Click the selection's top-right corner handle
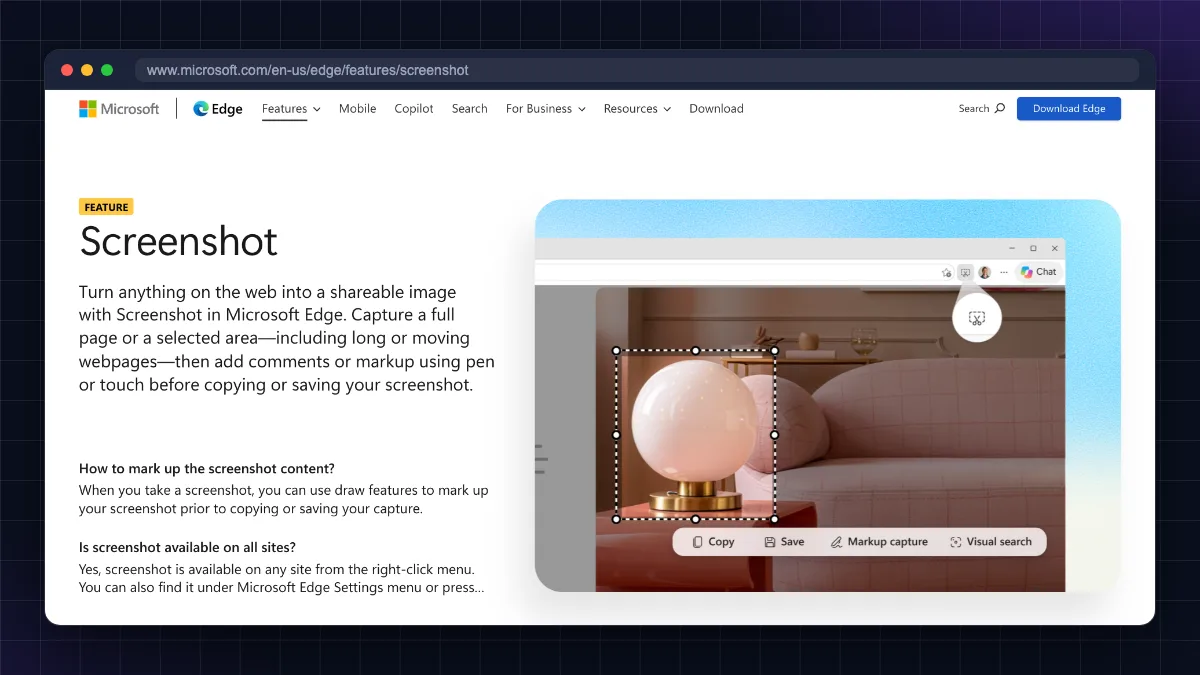The height and width of the screenshot is (675, 1200). tap(775, 351)
